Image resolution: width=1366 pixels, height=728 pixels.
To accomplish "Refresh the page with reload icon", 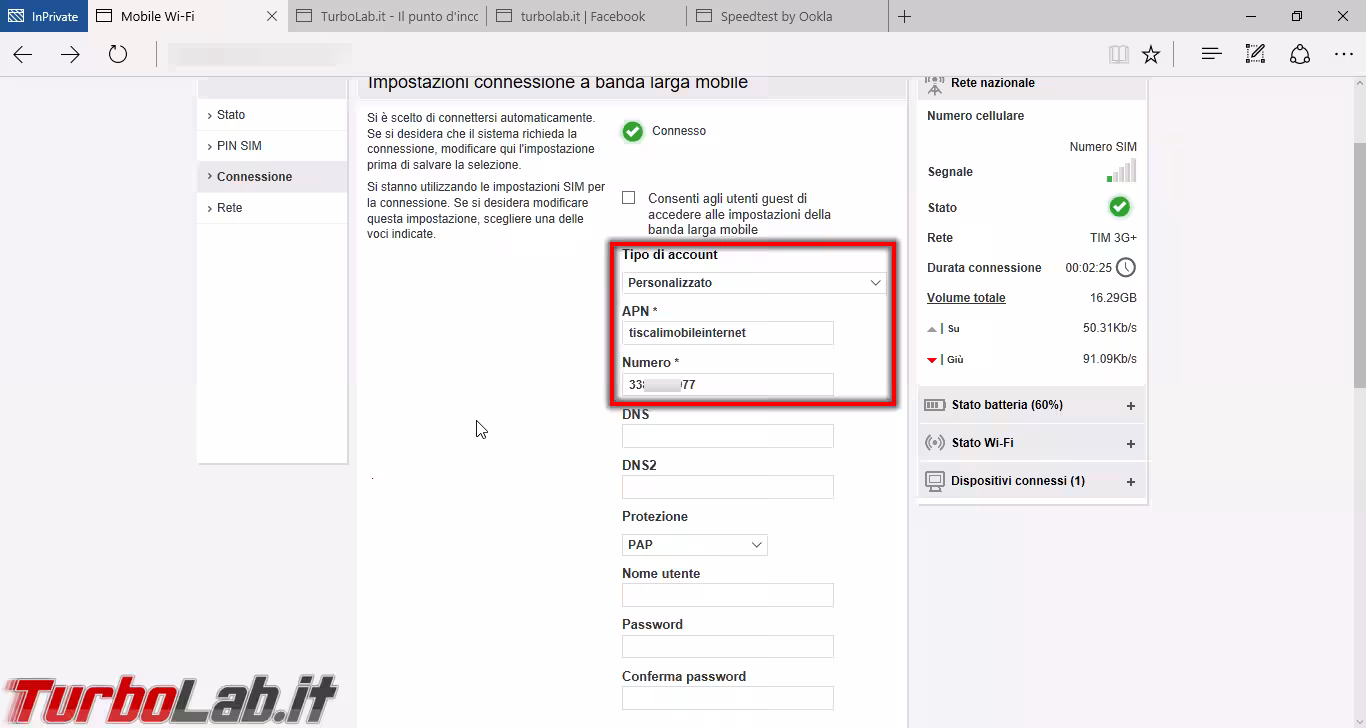I will coord(118,55).
